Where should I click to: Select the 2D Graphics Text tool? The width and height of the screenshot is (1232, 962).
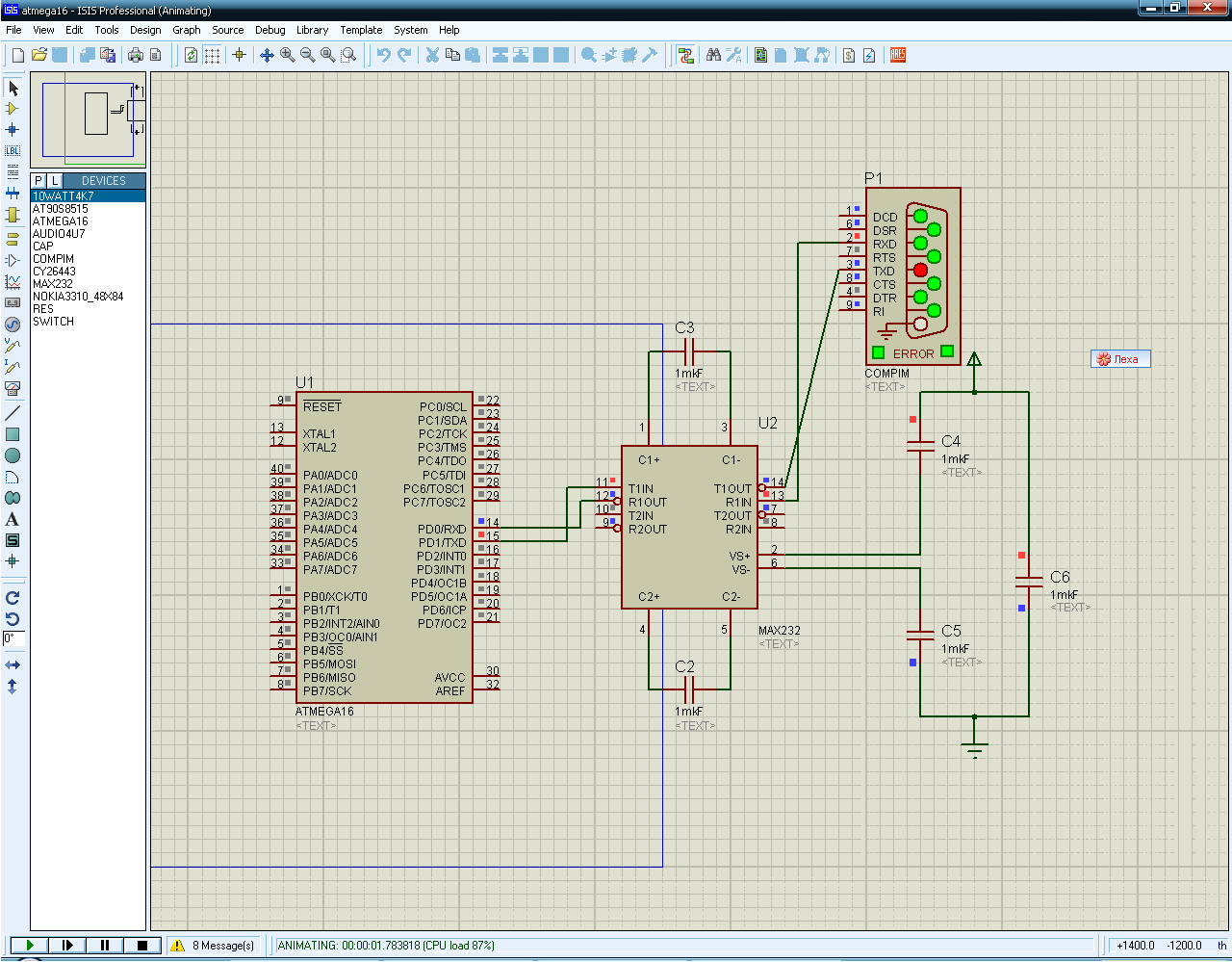[13, 520]
